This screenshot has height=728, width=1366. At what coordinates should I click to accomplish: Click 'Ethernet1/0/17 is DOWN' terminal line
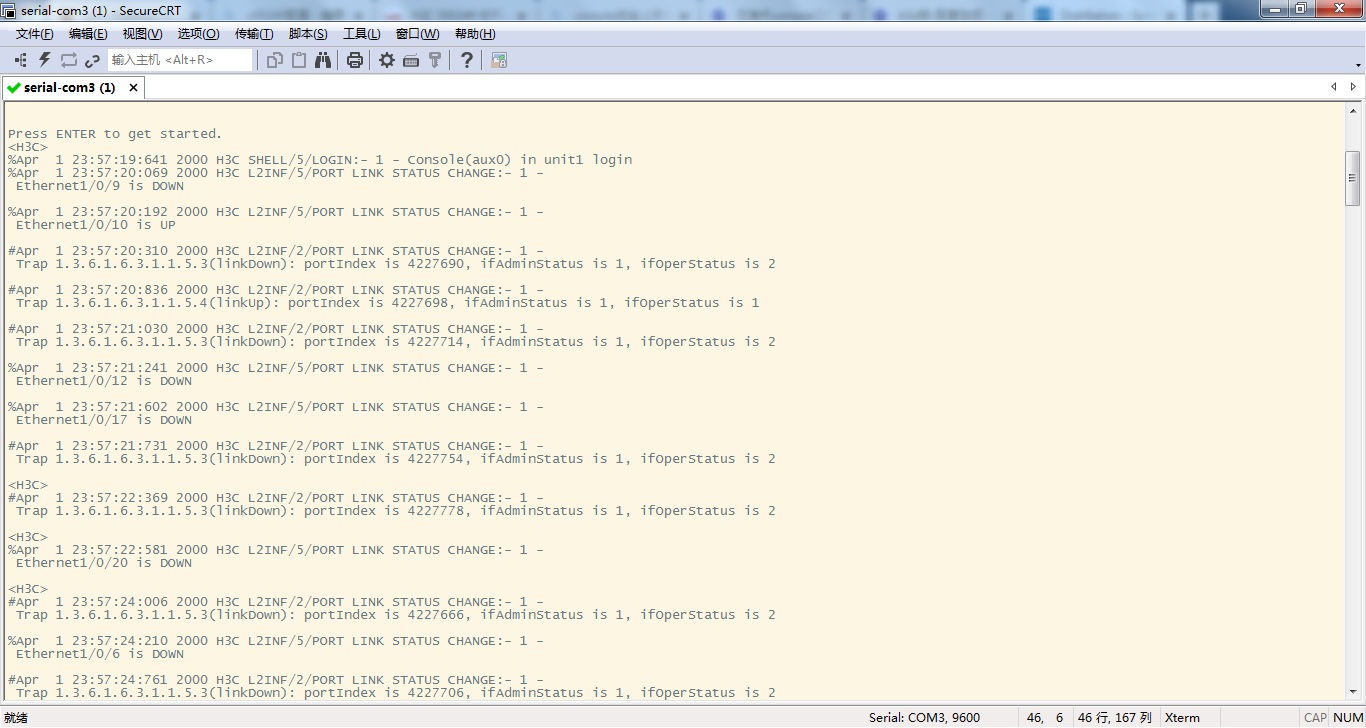click(104, 420)
